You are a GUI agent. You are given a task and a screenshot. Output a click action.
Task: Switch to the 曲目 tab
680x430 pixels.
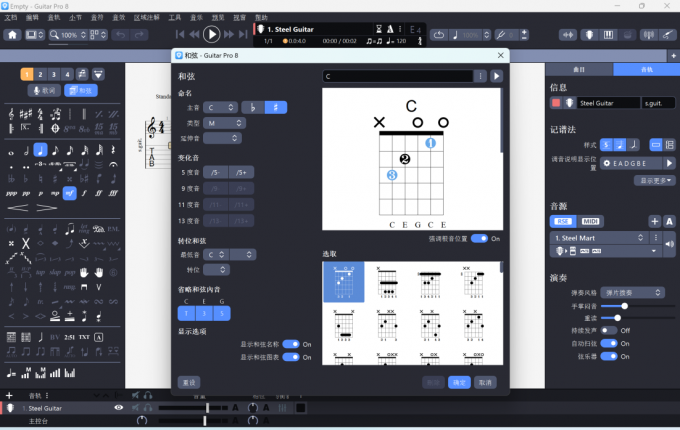click(x=579, y=69)
